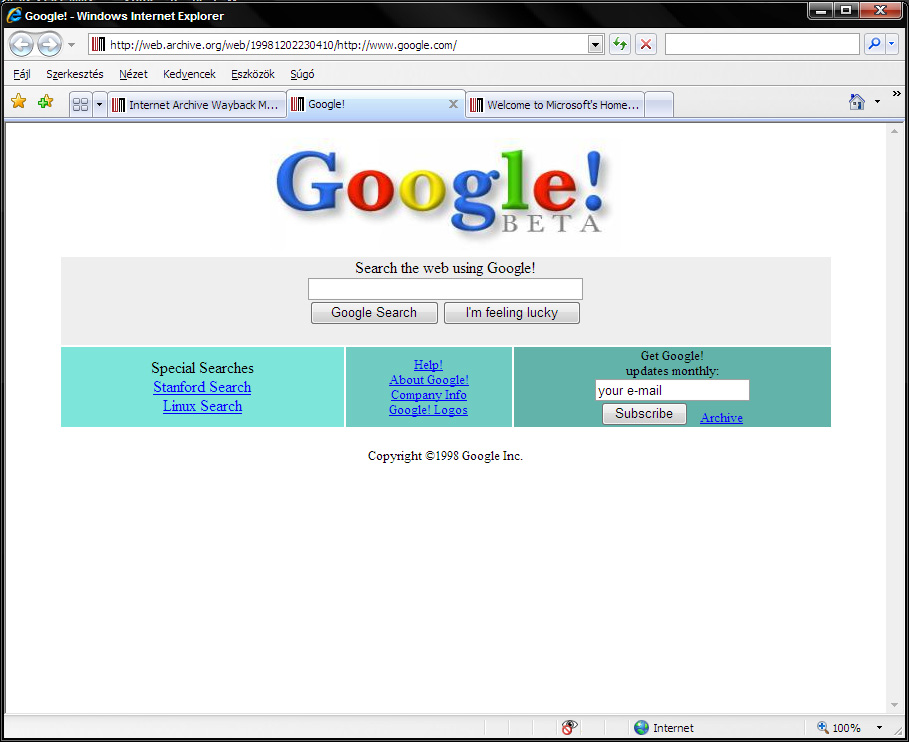909x742 pixels.
Task: Open the Fájl menu
Action: tap(21, 74)
